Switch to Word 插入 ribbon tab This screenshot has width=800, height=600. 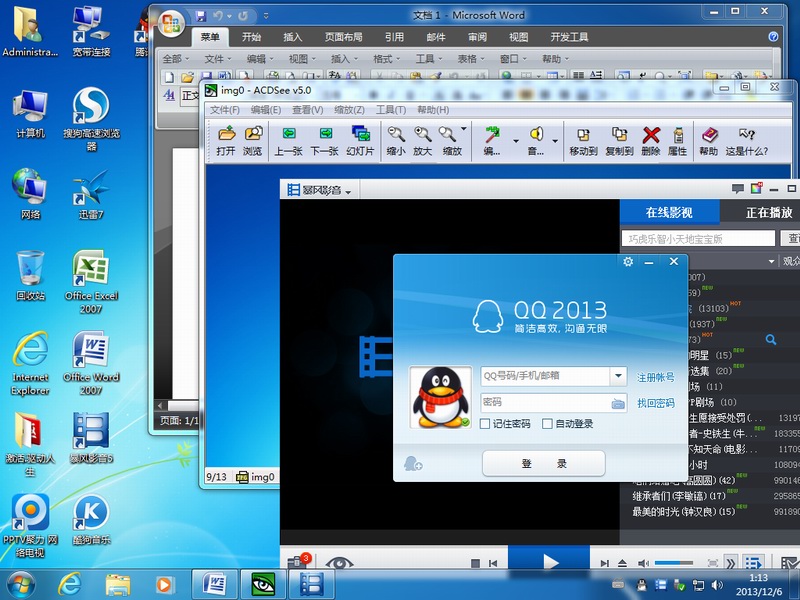(292, 37)
